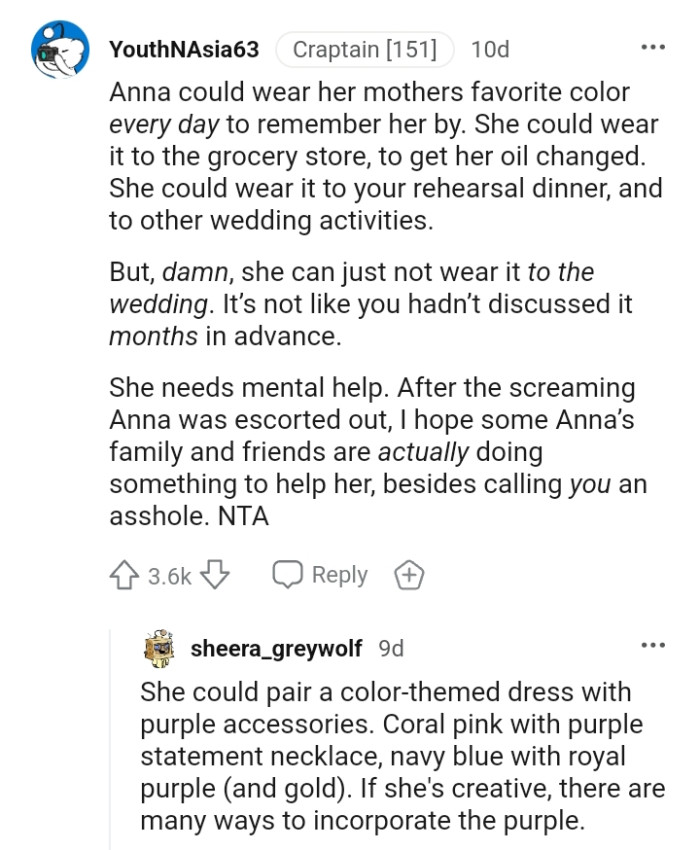Select the Craptain [151] flair badge
The height and width of the screenshot is (850, 700).
364,49
